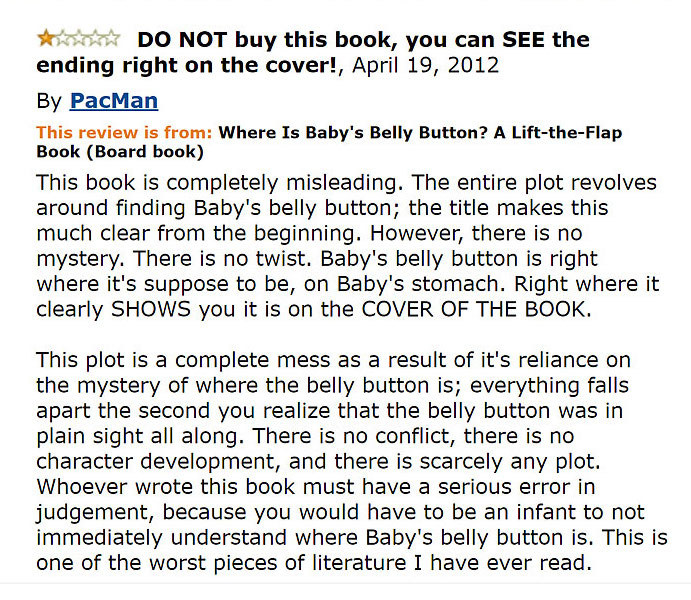691x600 pixels.
Task: Click 'This book is completely misleading' sentence
Action: (220, 183)
